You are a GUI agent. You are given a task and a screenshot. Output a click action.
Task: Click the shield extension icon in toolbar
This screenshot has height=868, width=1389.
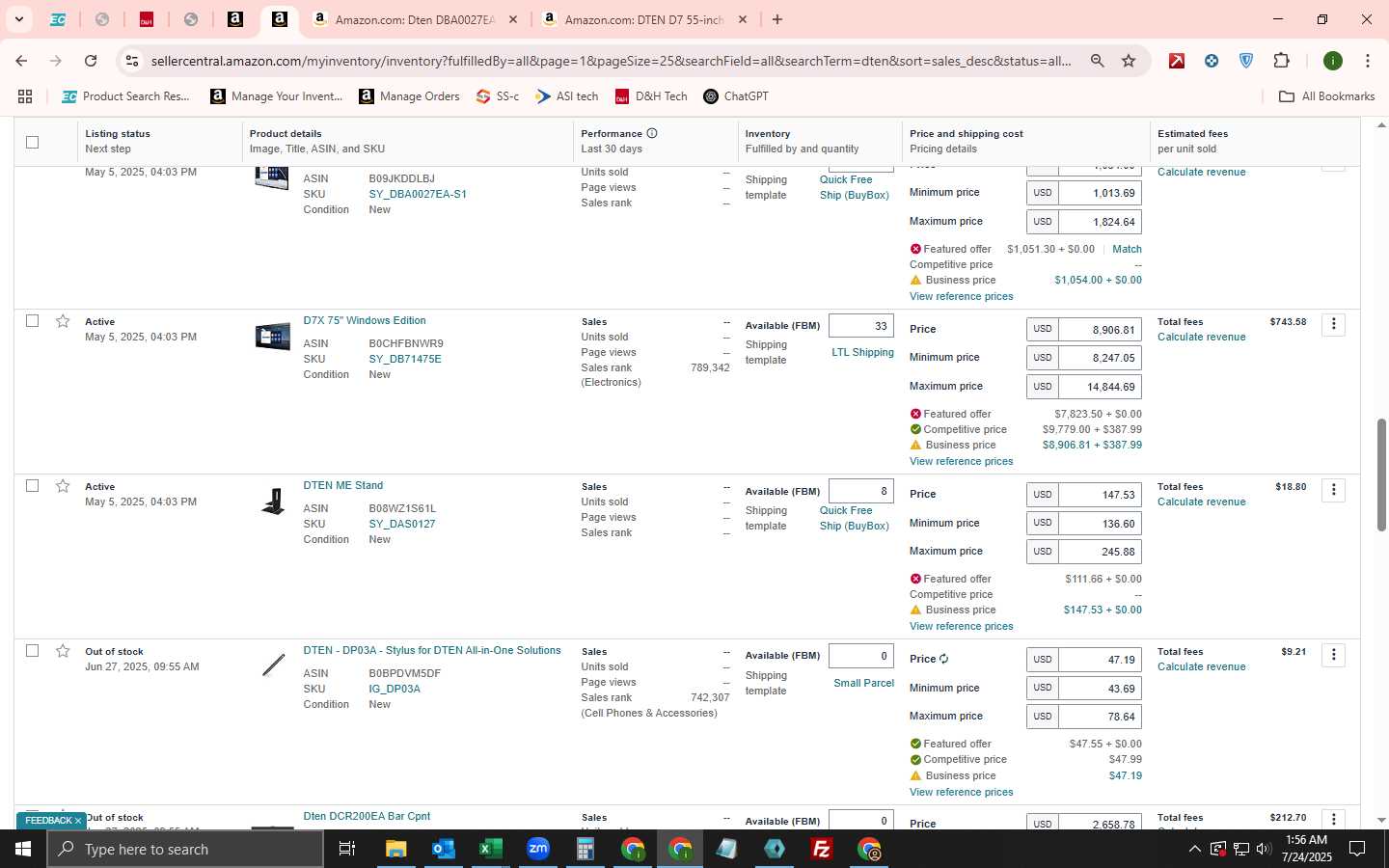click(x=1246, y=61)
